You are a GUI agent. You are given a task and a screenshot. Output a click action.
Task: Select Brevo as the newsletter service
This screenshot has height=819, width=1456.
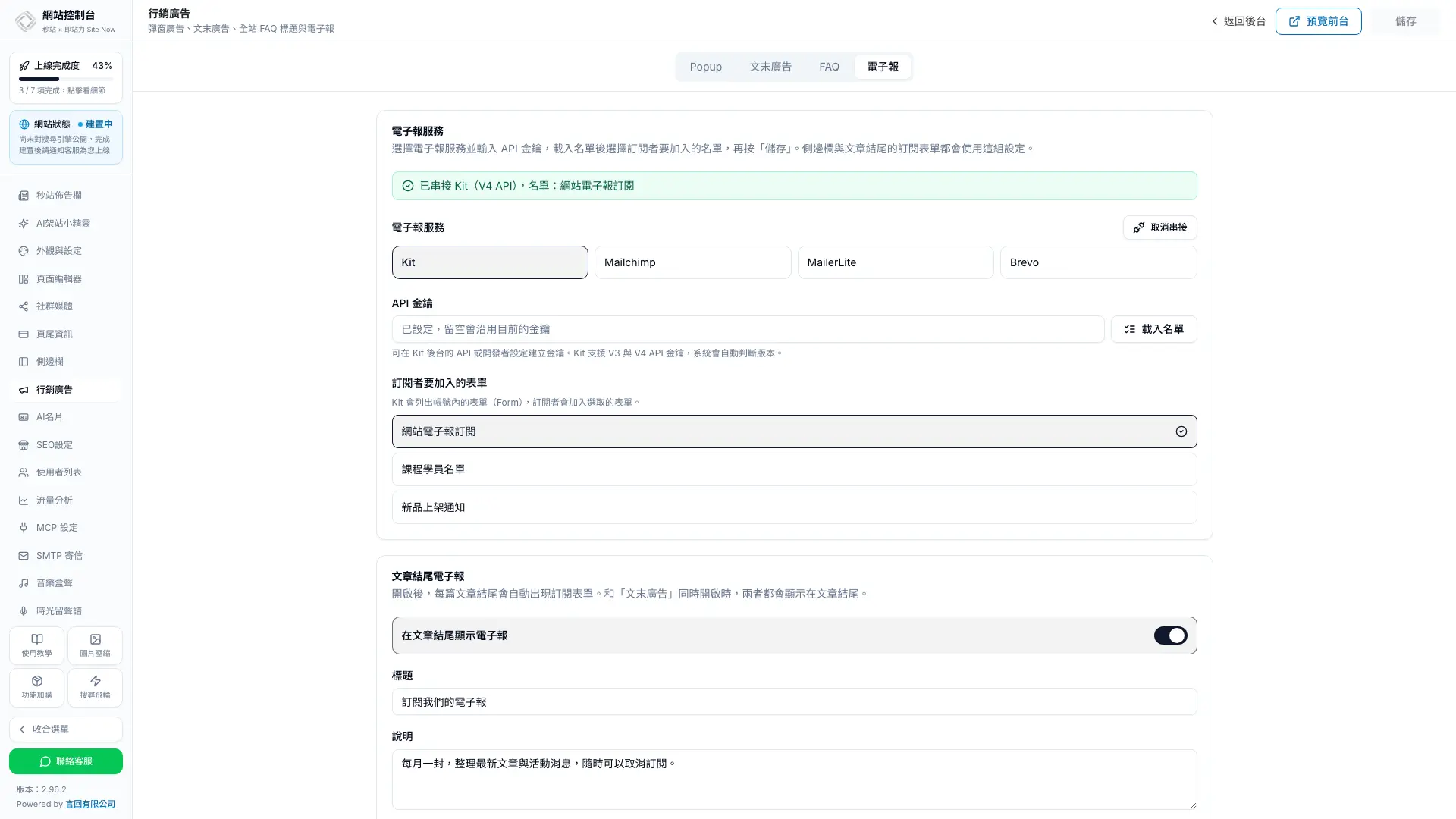tap(1098, 262)
